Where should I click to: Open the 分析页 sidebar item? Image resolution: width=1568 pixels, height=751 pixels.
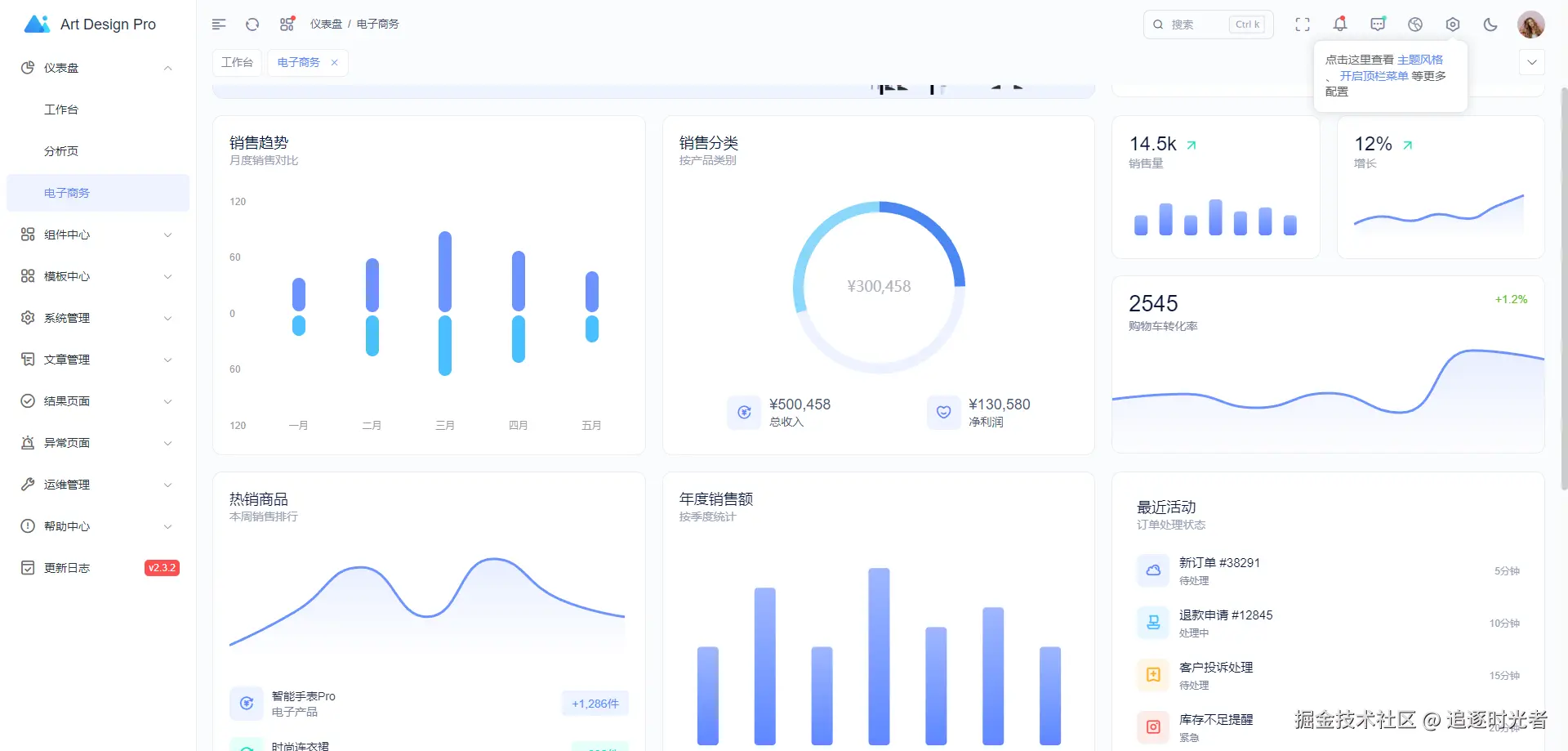[x=98, y=151]
